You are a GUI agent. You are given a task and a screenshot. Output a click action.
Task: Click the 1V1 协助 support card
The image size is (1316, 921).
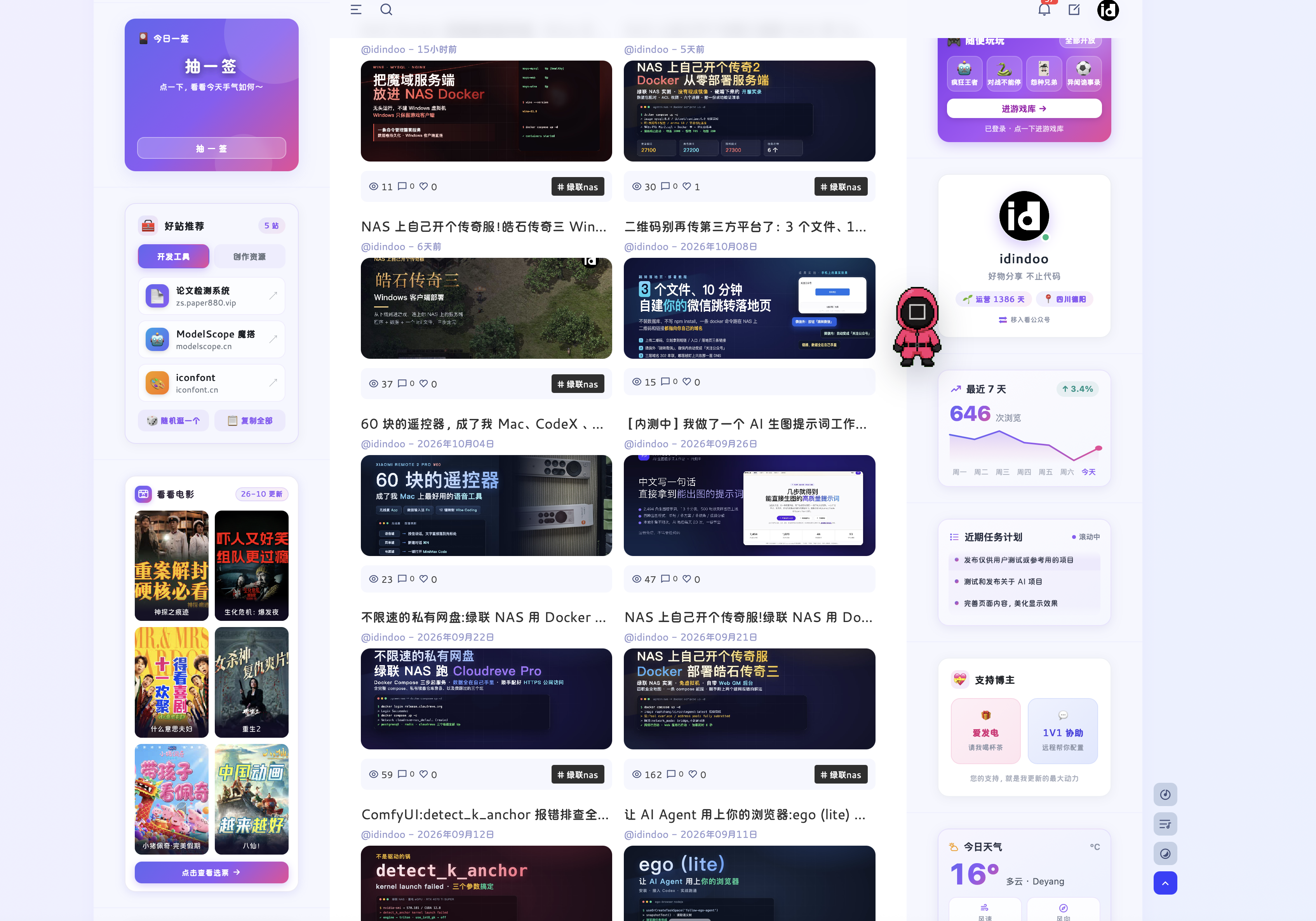(1063, 731)
